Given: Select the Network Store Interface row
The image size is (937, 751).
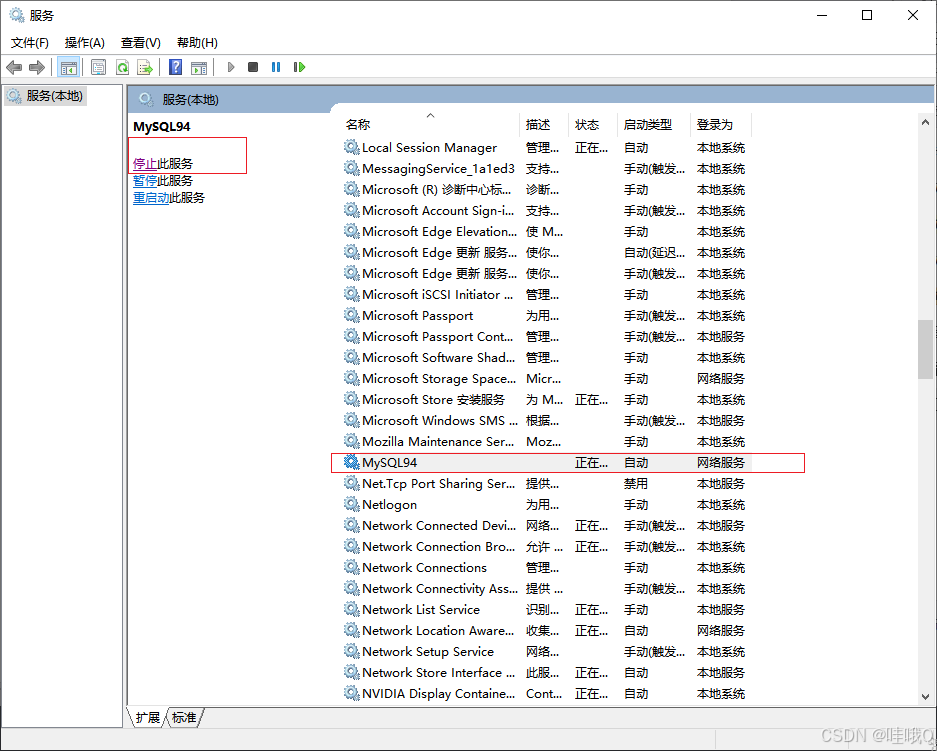Looking at the screenshot, I should pyautogui.click(x=547, y=672).
